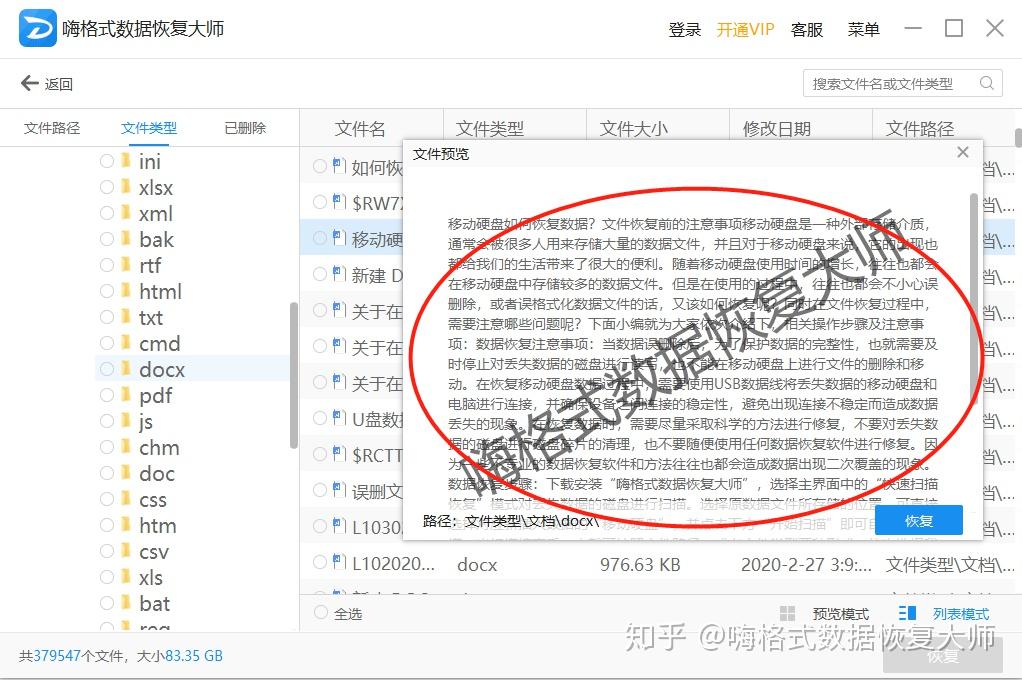Screen dimensions: 1022x680
Task: Close the 文件预览 dialog
Action: (963, 152)
